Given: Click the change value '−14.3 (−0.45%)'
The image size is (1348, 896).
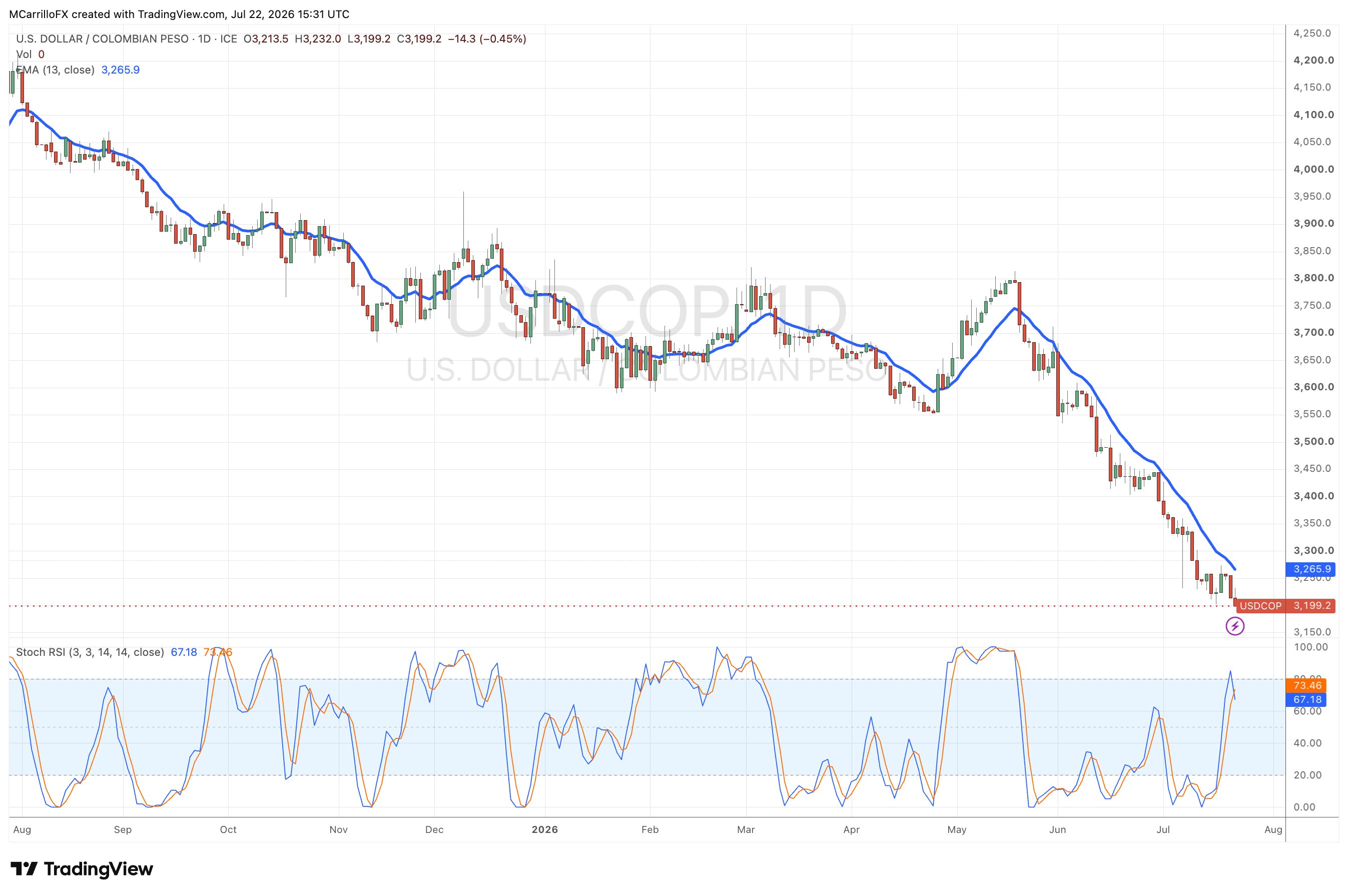Looking at the screenshot, I should click(487, 39).
